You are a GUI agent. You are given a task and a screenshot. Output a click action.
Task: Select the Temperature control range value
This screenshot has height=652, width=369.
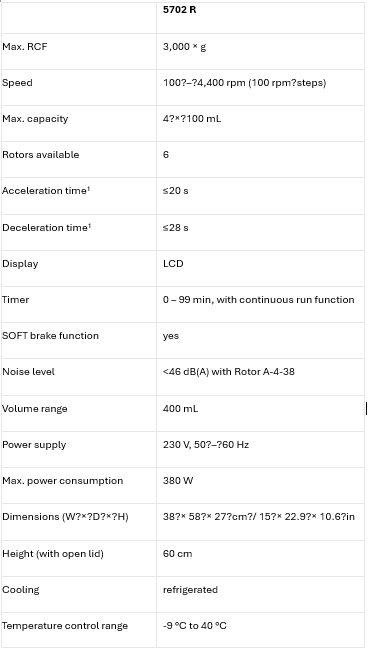point(195,626)
